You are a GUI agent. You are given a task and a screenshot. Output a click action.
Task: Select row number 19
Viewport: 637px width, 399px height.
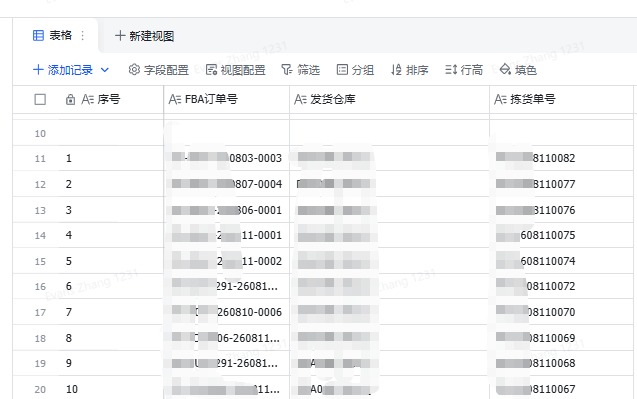(40, 364)
